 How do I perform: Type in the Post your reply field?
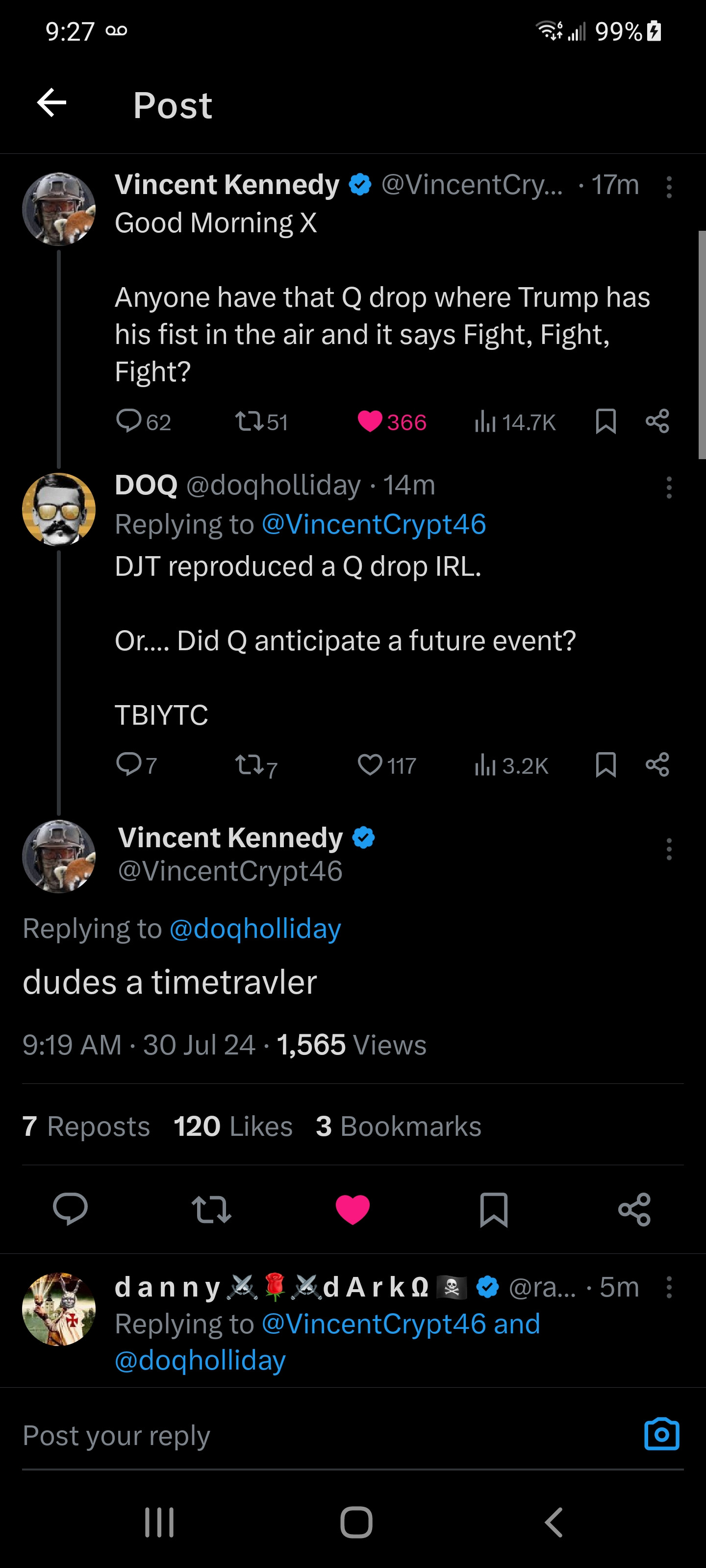coord(304,1435)
